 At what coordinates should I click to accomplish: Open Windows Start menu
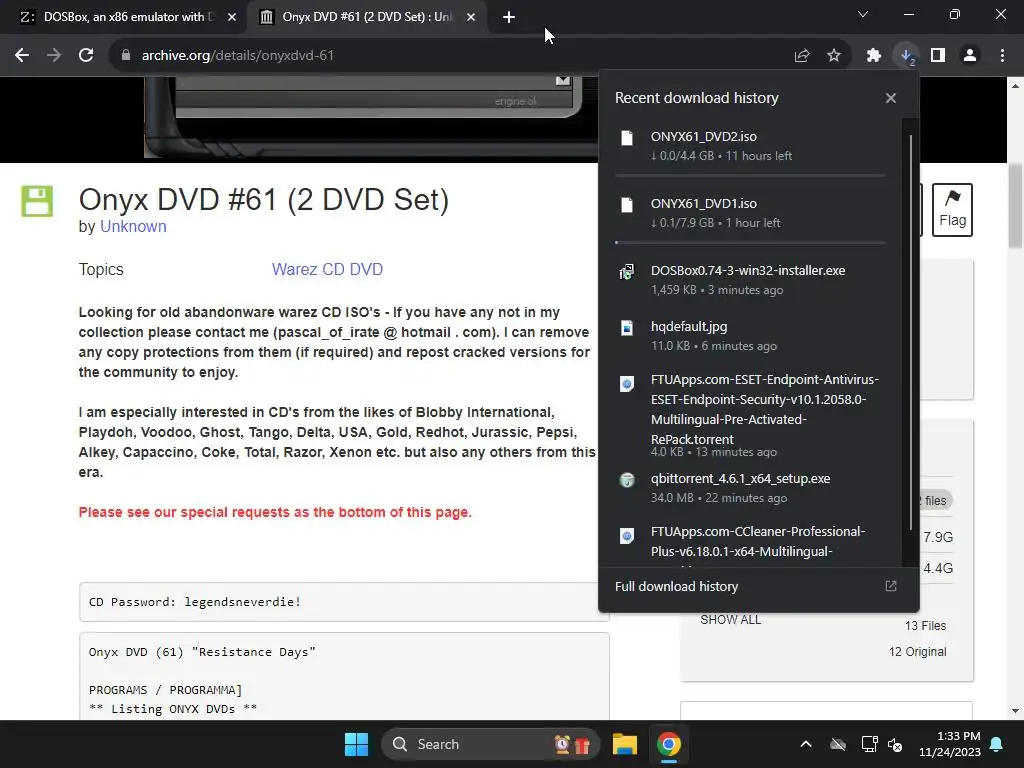click(x=357, y=744)
